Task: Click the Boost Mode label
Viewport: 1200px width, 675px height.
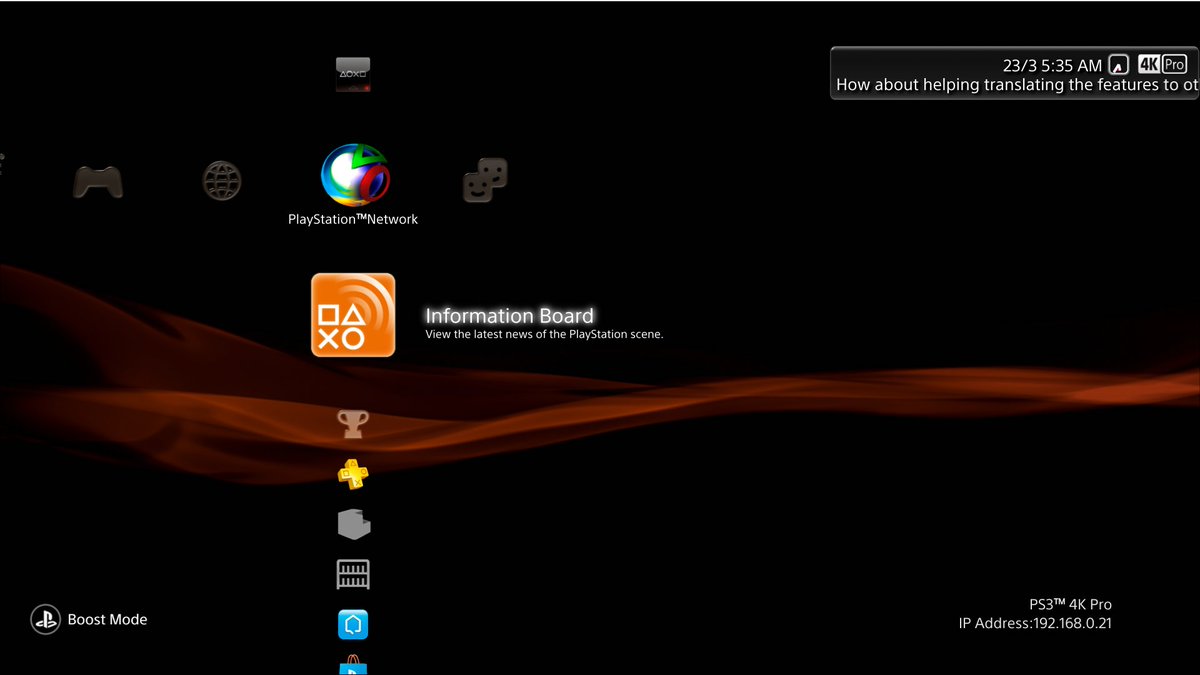Action: [107, 620]
